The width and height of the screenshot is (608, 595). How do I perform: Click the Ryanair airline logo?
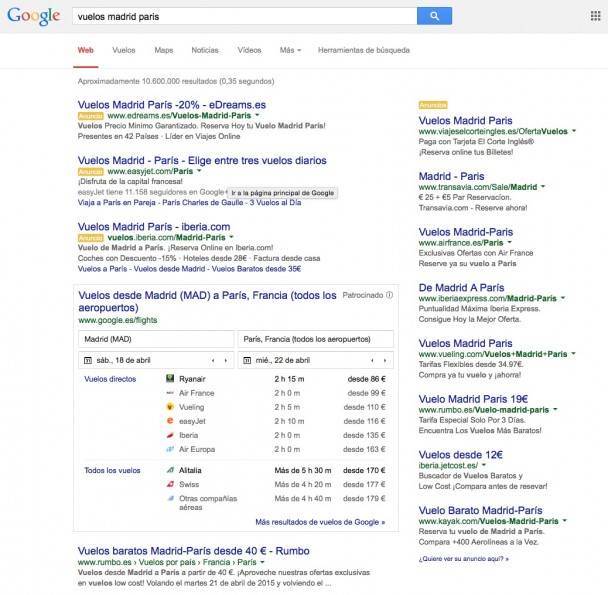[x=170, y=379]
